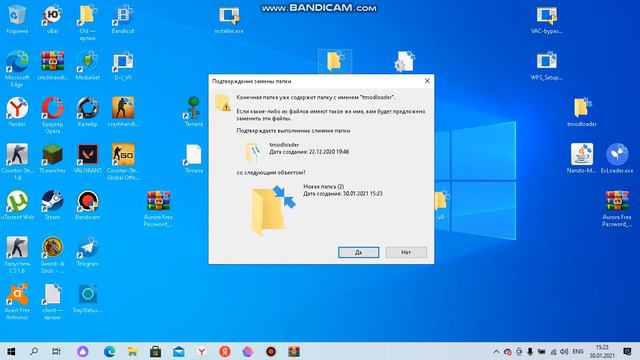Open File Explorer from the taskbar
Screen dimensions: 640x360
(x=132, y=351)
